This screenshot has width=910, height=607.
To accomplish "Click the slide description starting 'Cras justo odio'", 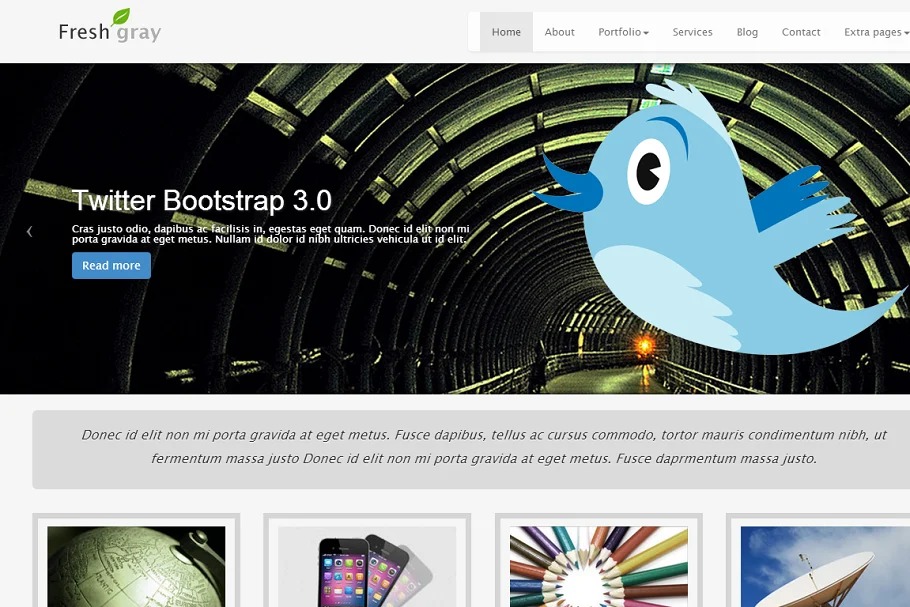I will [x=270, y=234].
